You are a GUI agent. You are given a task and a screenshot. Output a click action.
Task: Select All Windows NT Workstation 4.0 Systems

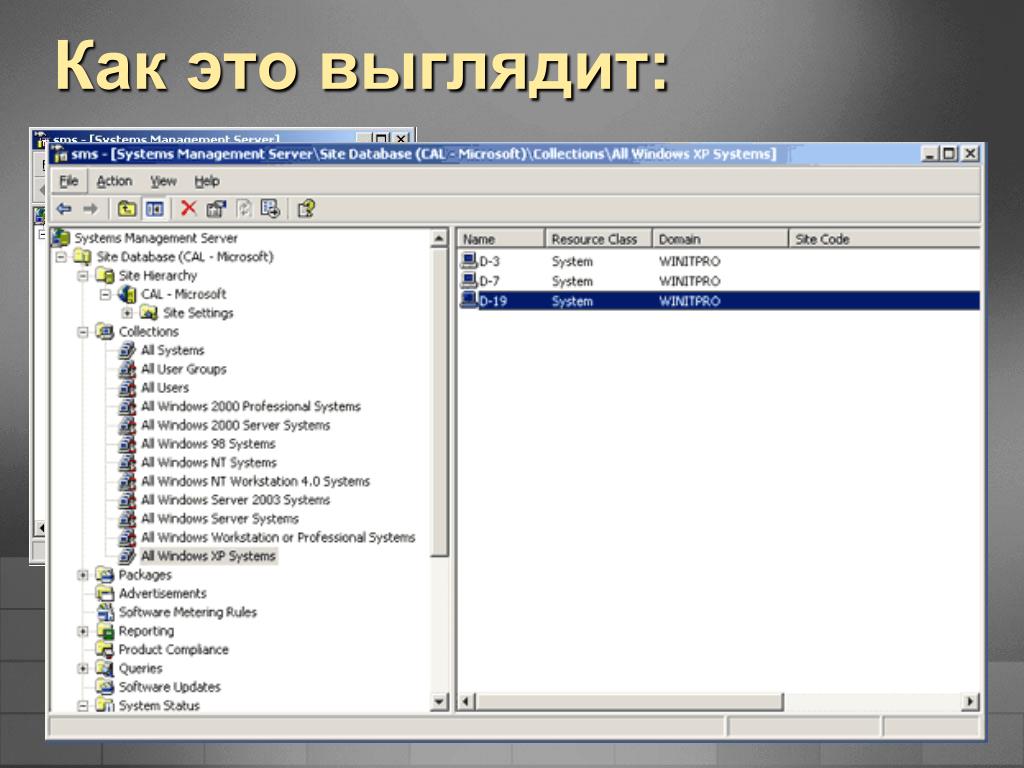(x=255, y=482)
